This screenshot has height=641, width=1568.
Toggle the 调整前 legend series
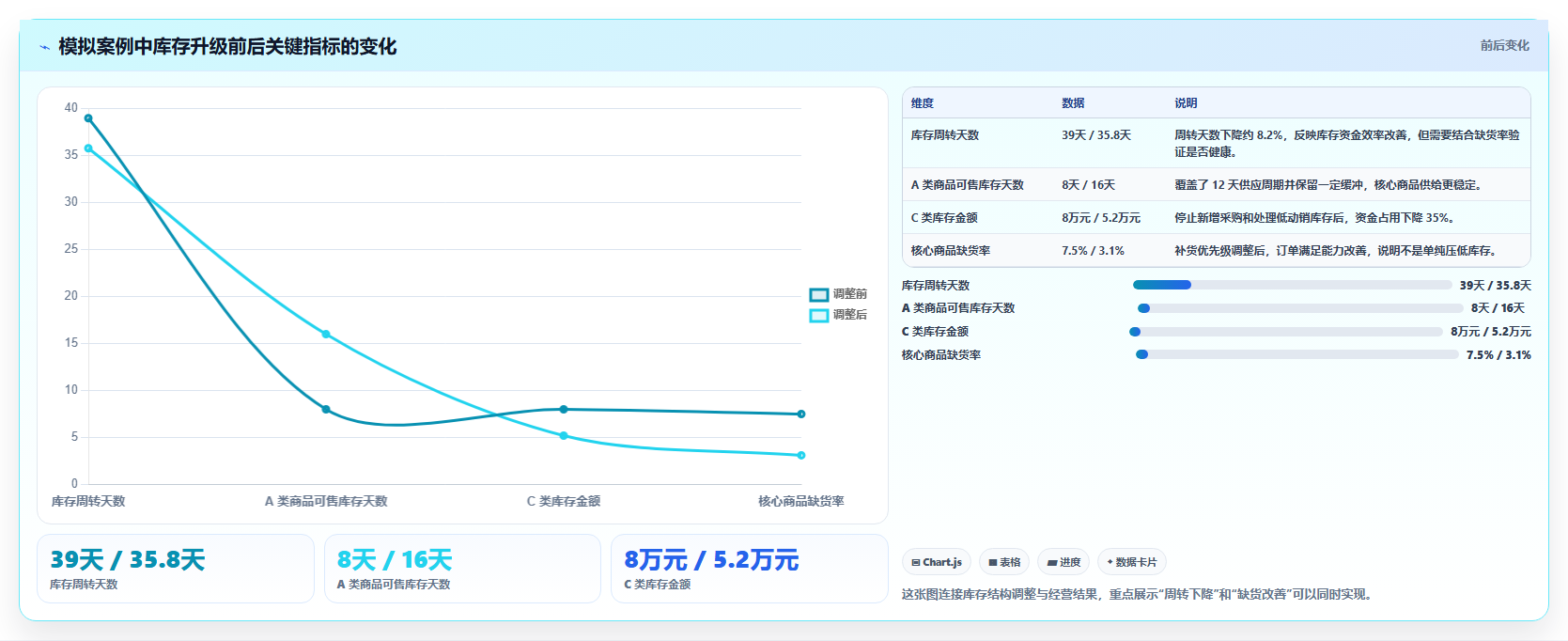838,294
